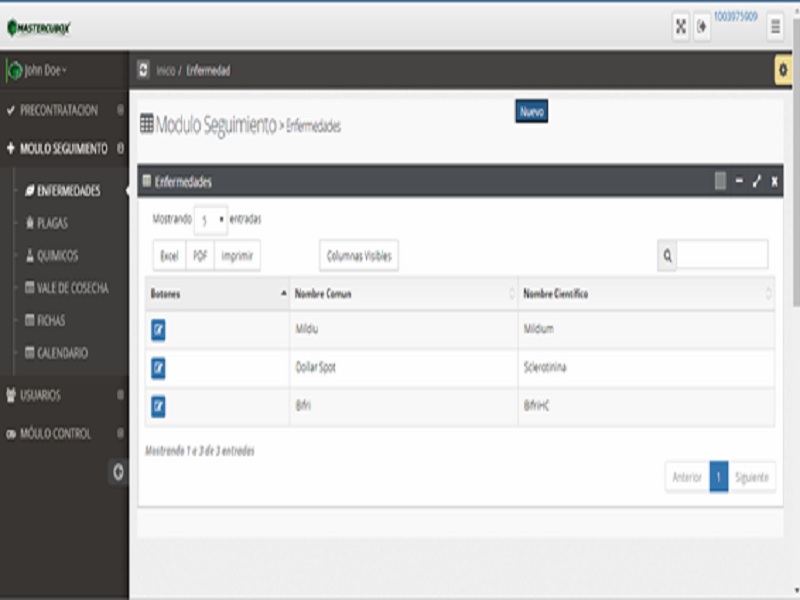This screenshot has height=600, width=800.
Task: Click the Imprimir button
Action: [237, 256]
